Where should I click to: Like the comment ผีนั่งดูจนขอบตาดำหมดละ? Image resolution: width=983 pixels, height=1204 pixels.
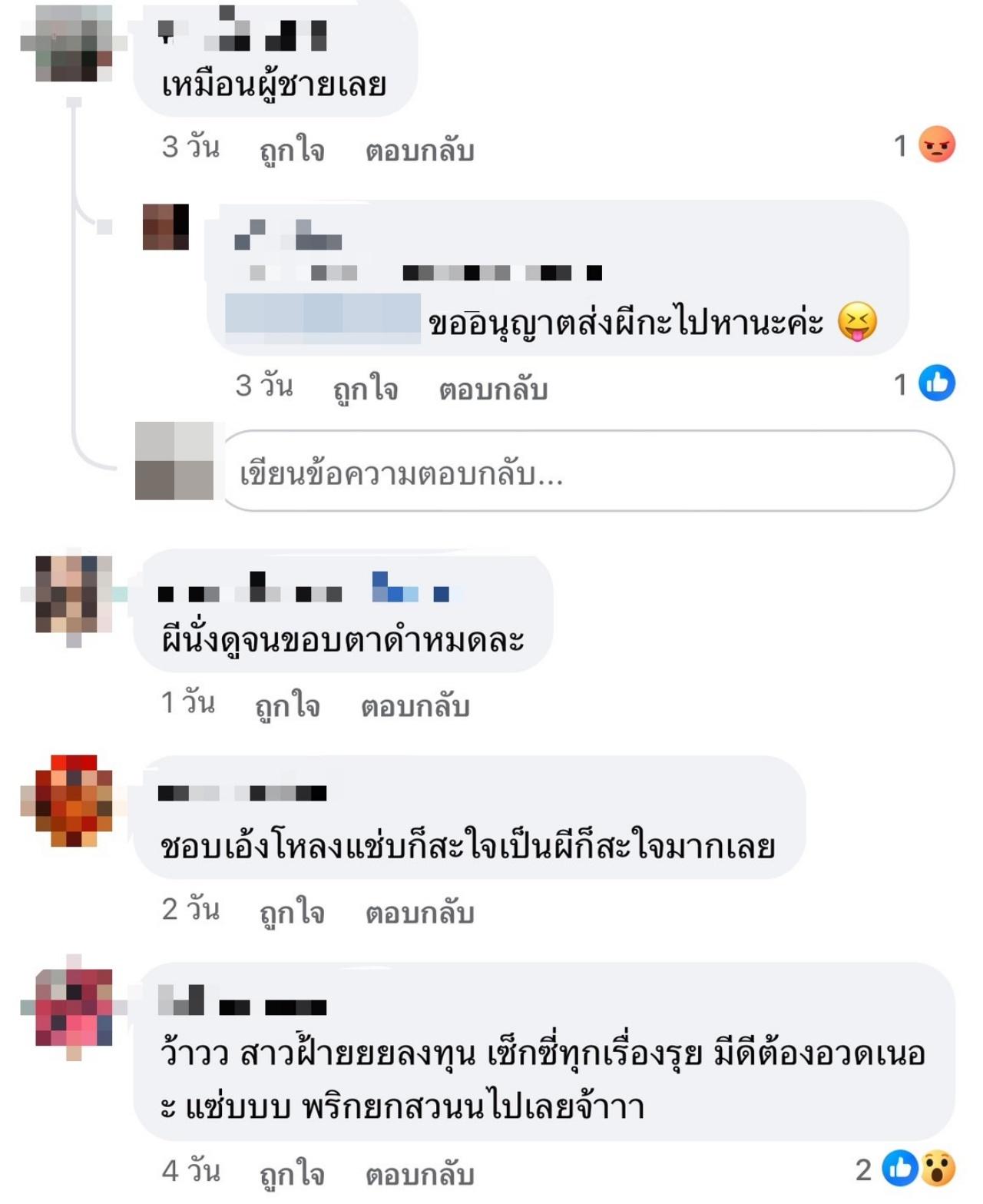click(288, 705)
